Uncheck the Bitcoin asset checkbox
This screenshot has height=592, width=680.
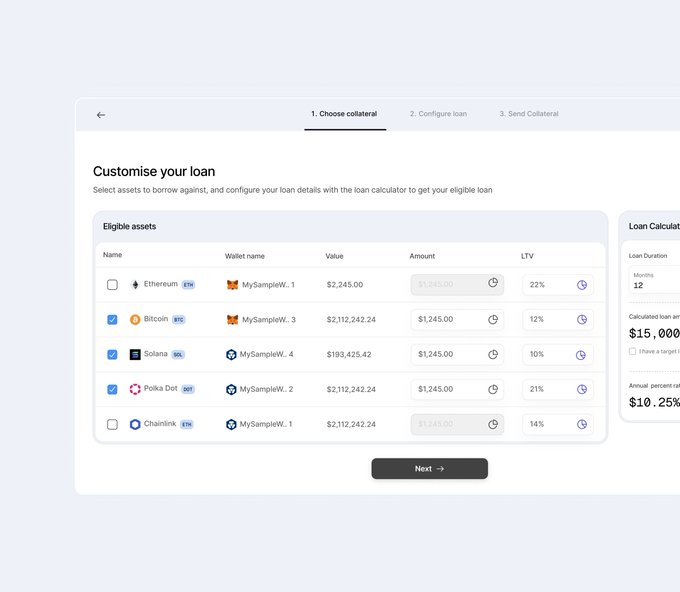[112, 320]
